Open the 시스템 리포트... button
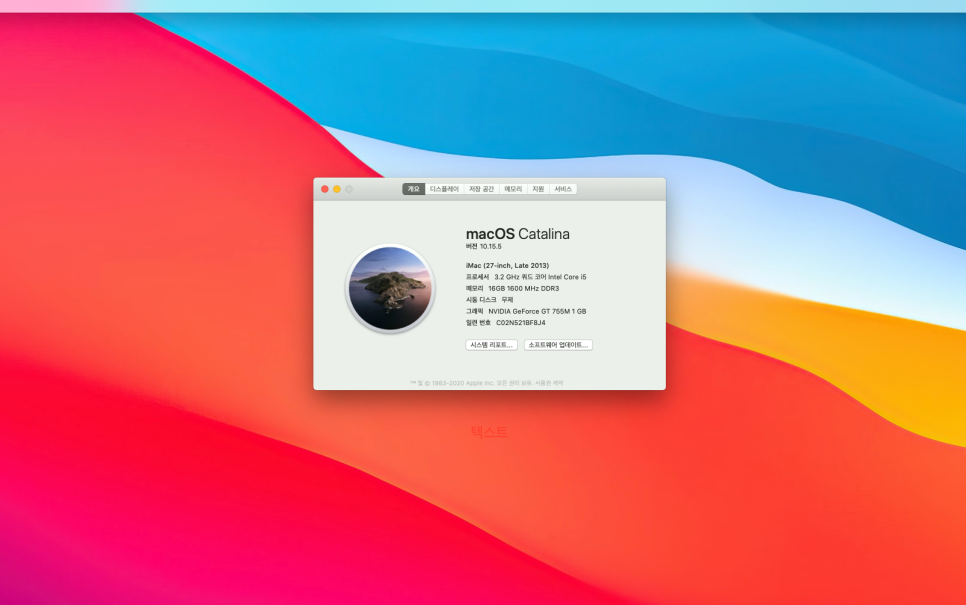966x605 pixels. tap(491, 345)
